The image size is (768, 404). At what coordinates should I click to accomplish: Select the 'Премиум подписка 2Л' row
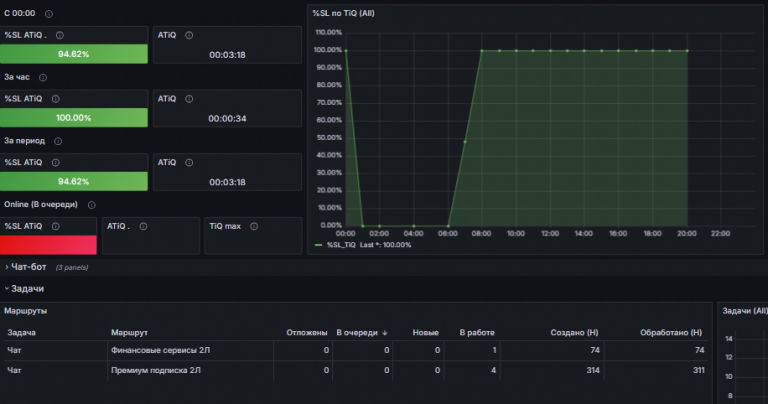click(x=356, y=370)
